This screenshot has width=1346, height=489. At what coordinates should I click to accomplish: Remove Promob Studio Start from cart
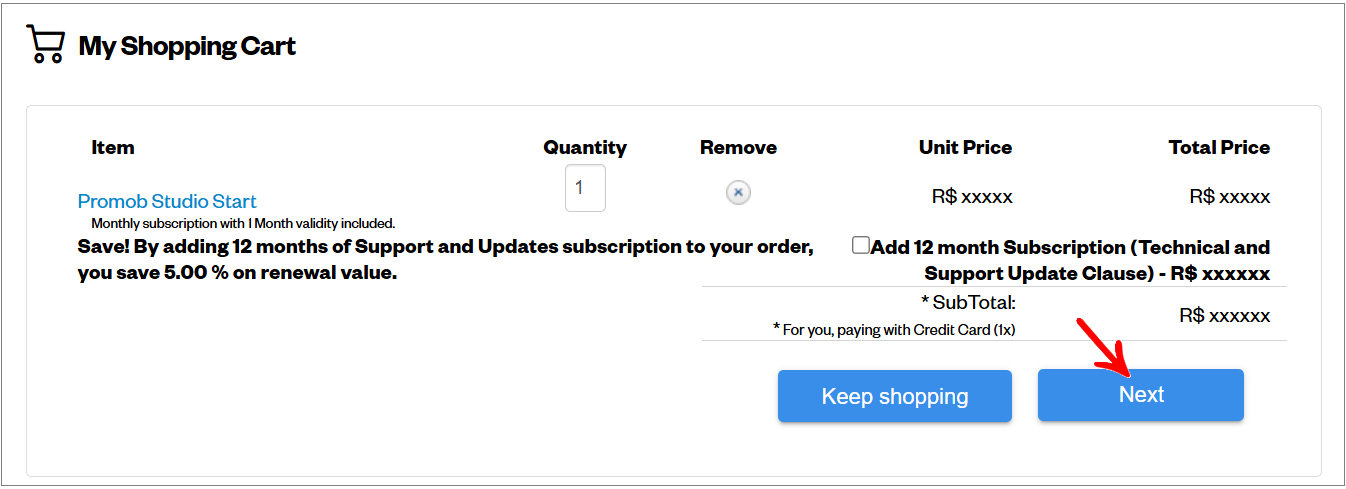738,193
